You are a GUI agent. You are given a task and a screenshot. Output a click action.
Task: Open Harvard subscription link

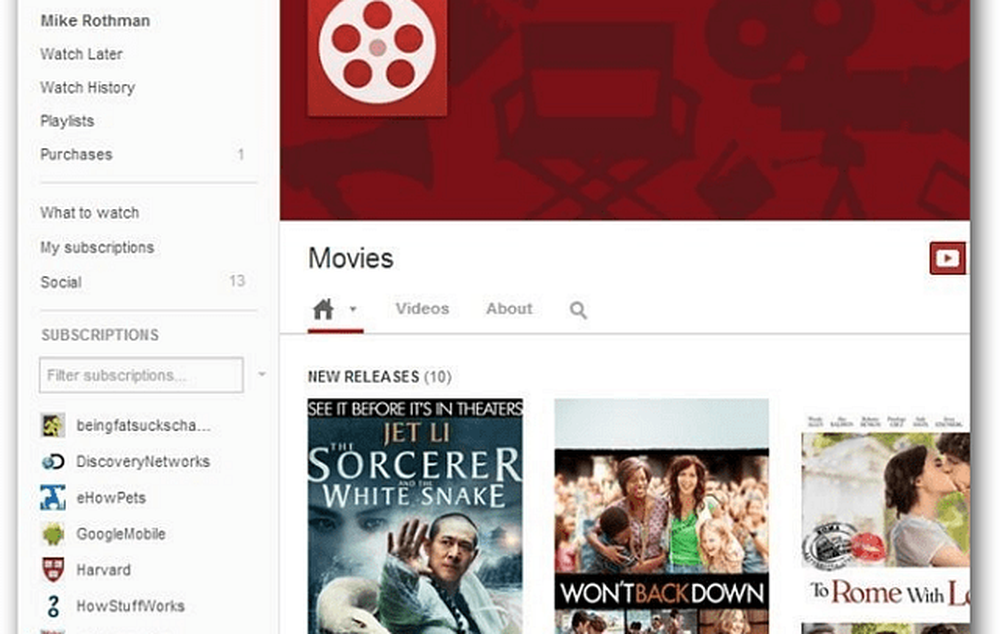click(x=103, y=570)
